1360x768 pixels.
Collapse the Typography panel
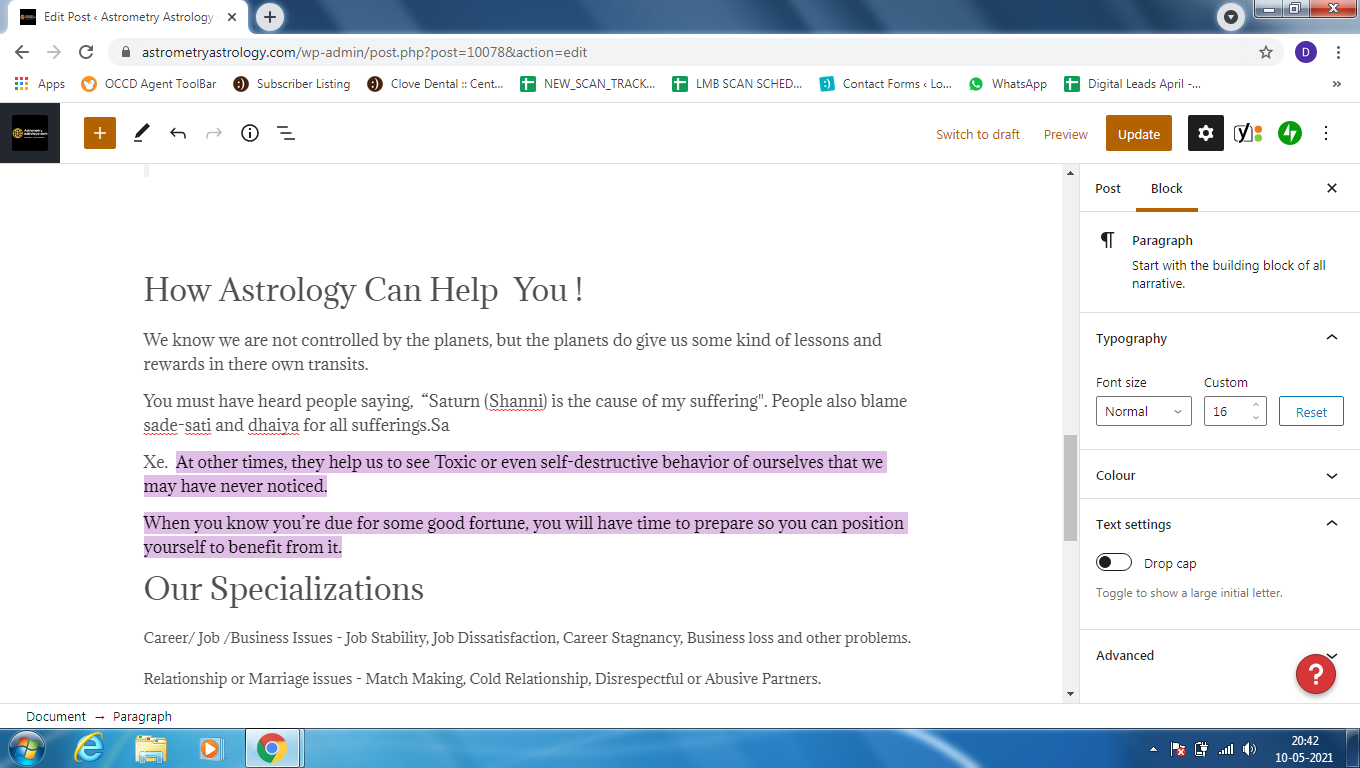1331,338
